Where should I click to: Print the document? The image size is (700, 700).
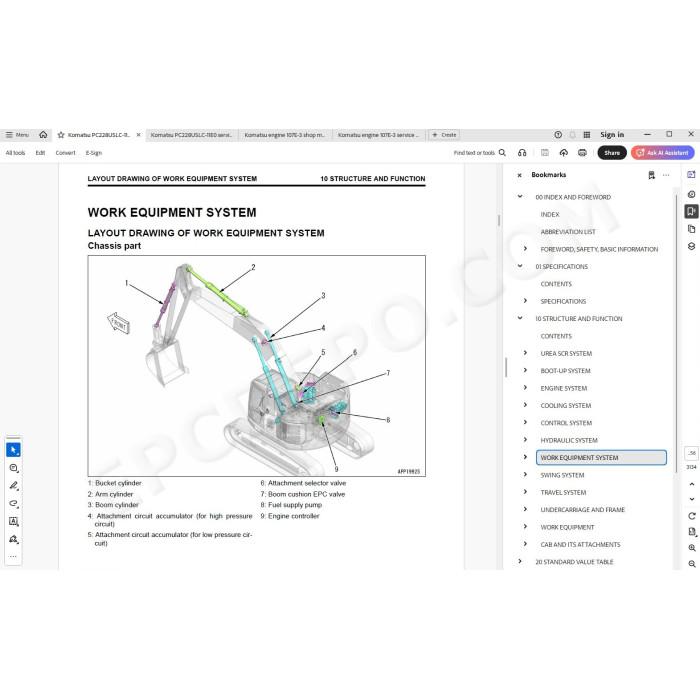(x=582, y=153)
